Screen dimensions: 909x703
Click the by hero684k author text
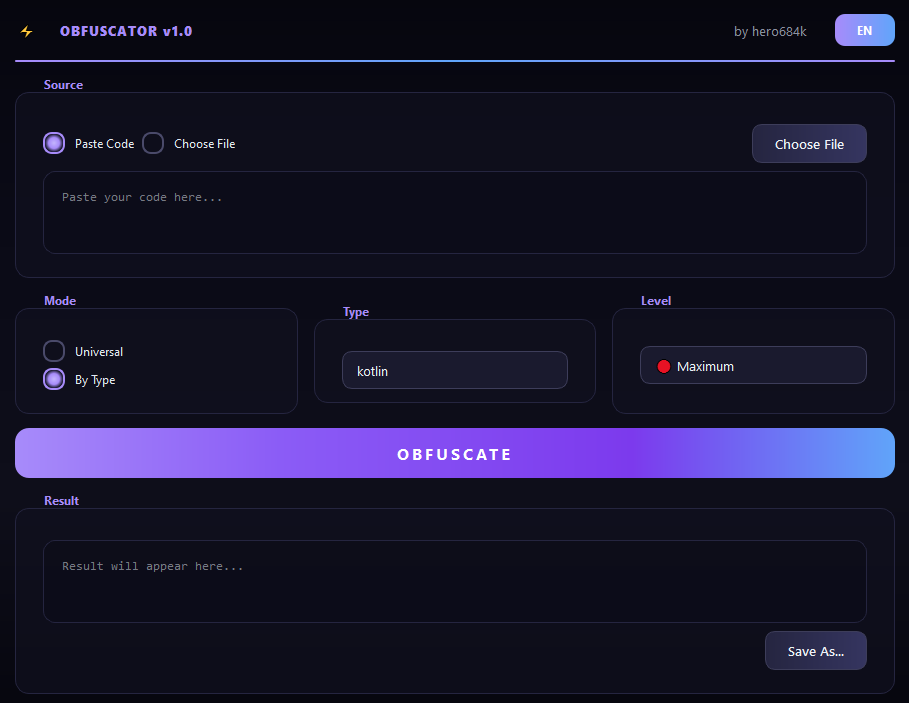[x=770, y=31]
